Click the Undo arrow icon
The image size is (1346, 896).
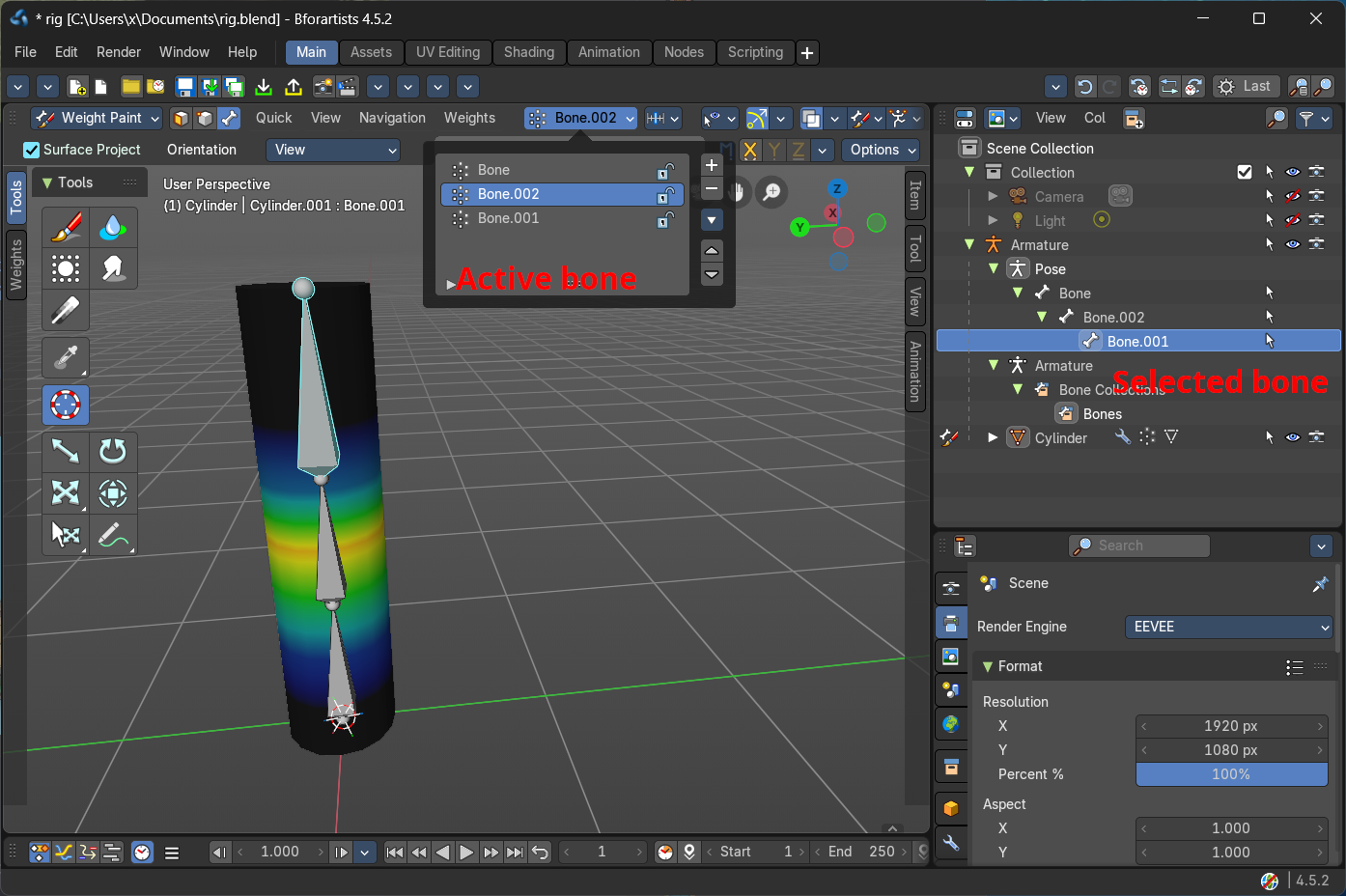point(1085,87)
